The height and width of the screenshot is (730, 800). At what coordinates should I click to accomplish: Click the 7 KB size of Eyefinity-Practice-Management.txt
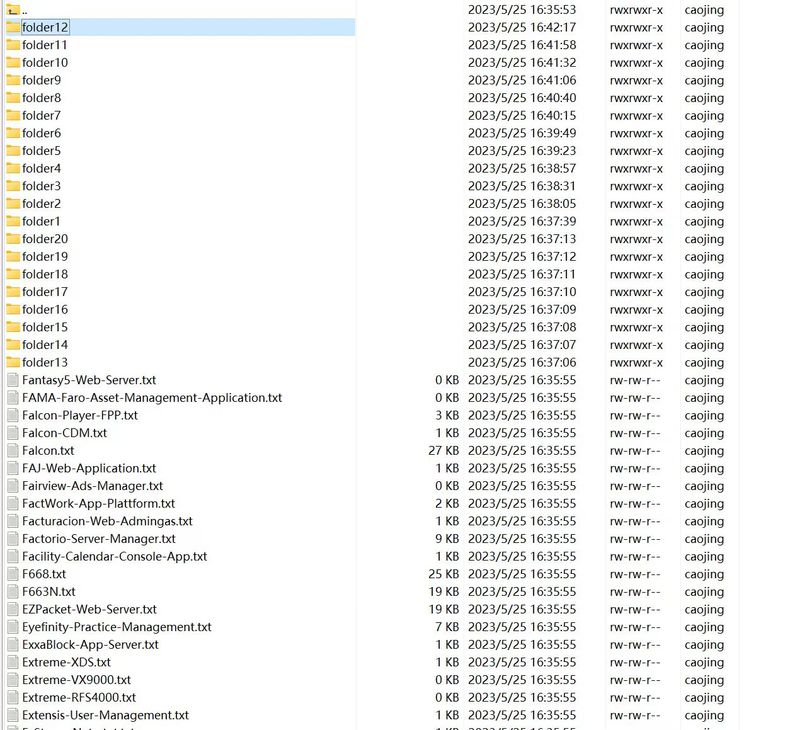447,627
